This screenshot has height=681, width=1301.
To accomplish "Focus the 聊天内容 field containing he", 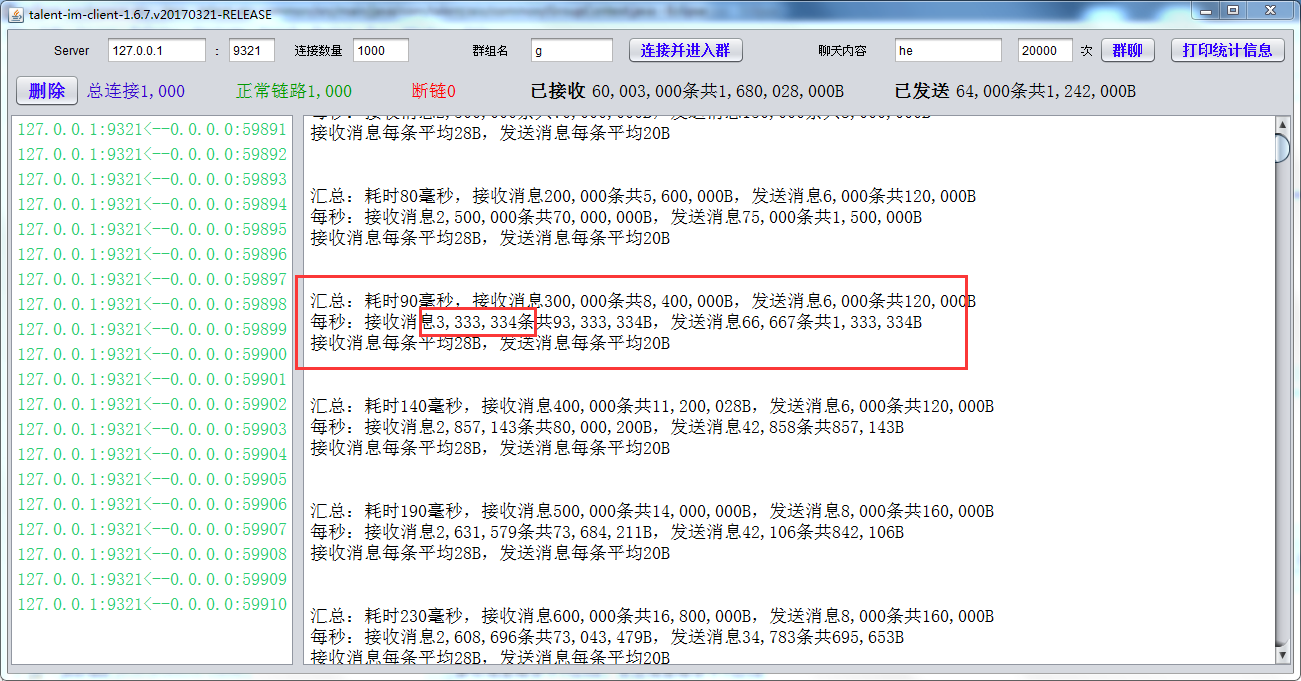I will point(949,50).
